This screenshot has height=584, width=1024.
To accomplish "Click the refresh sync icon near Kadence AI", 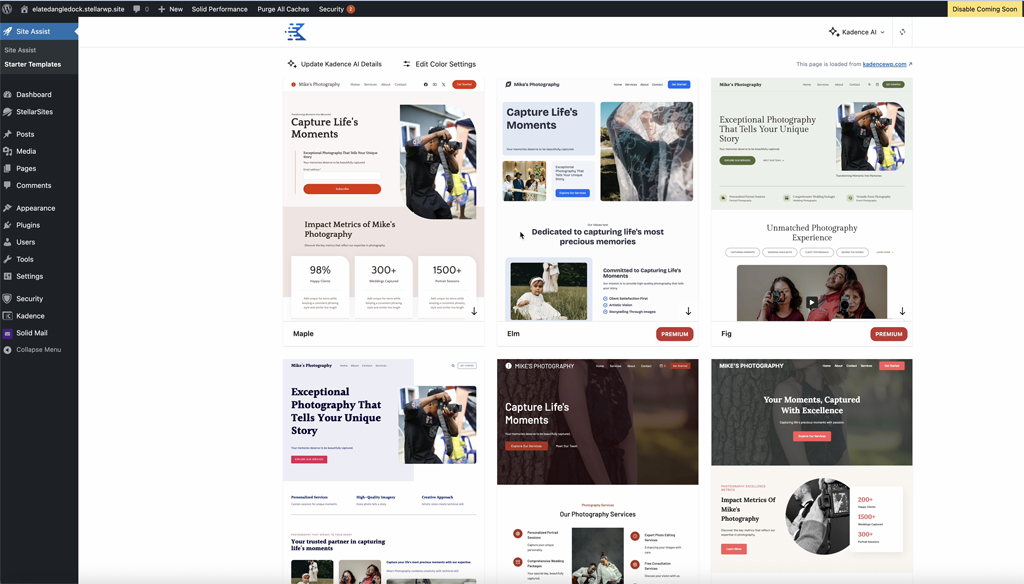I will [x=903, y=32].
